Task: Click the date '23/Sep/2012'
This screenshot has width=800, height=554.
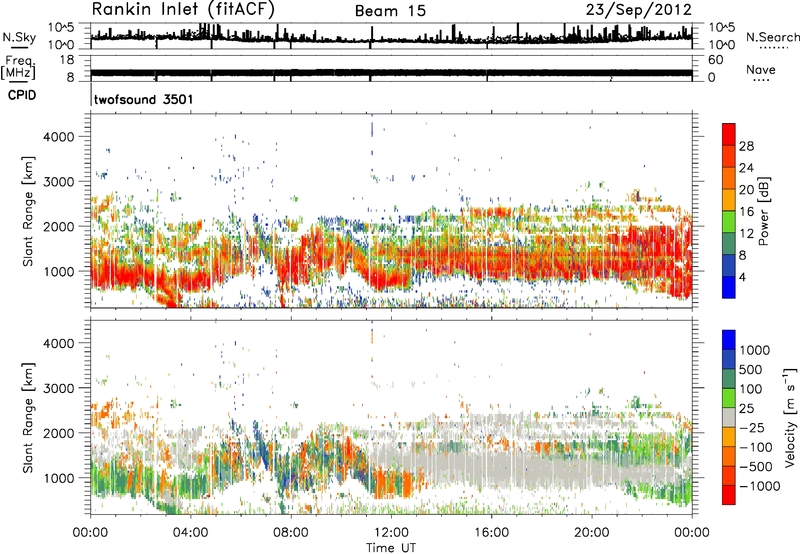Action: point(639,9)
